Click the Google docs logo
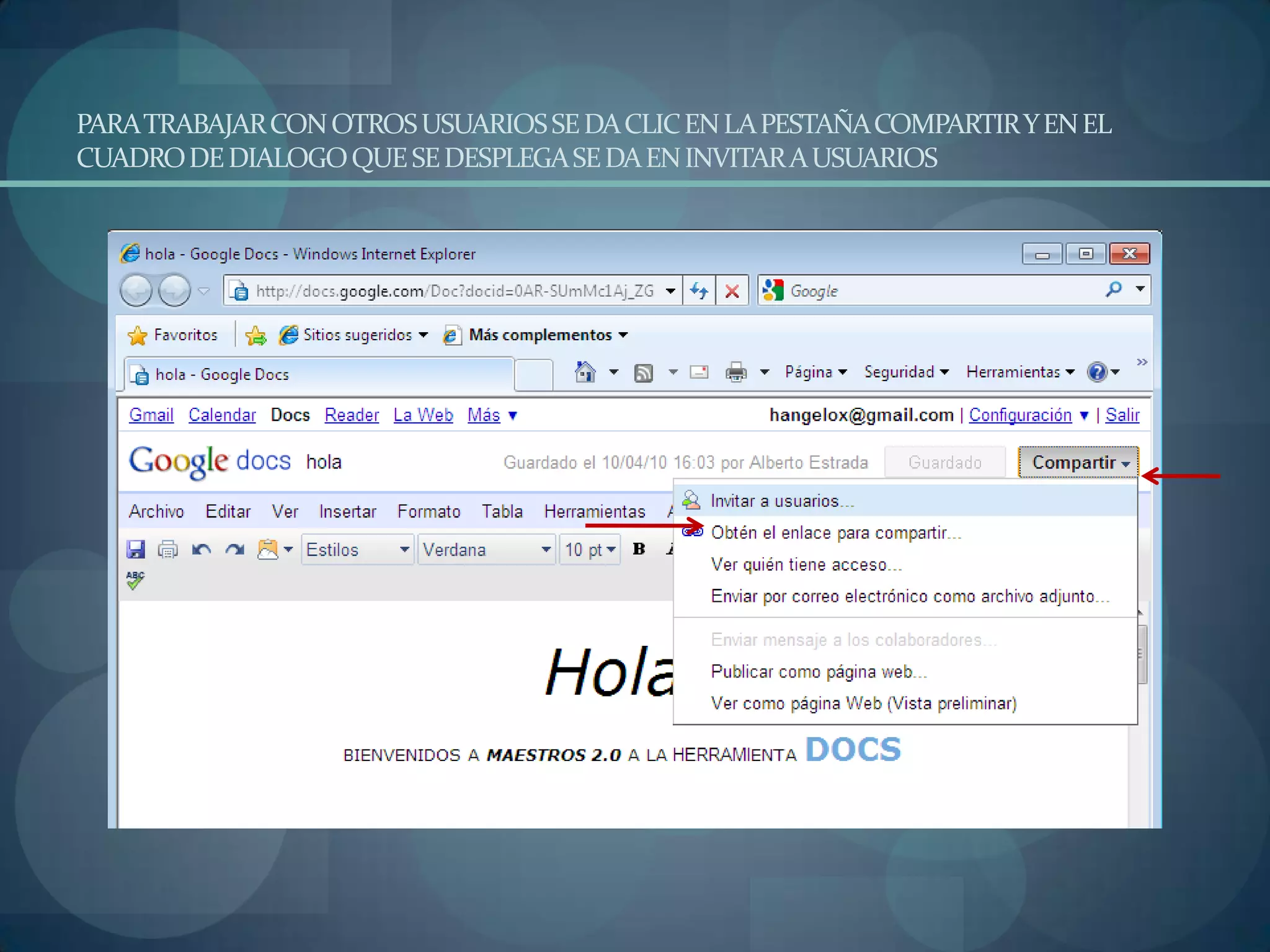This screenshot has height=952, width=1270. [210, 462]
